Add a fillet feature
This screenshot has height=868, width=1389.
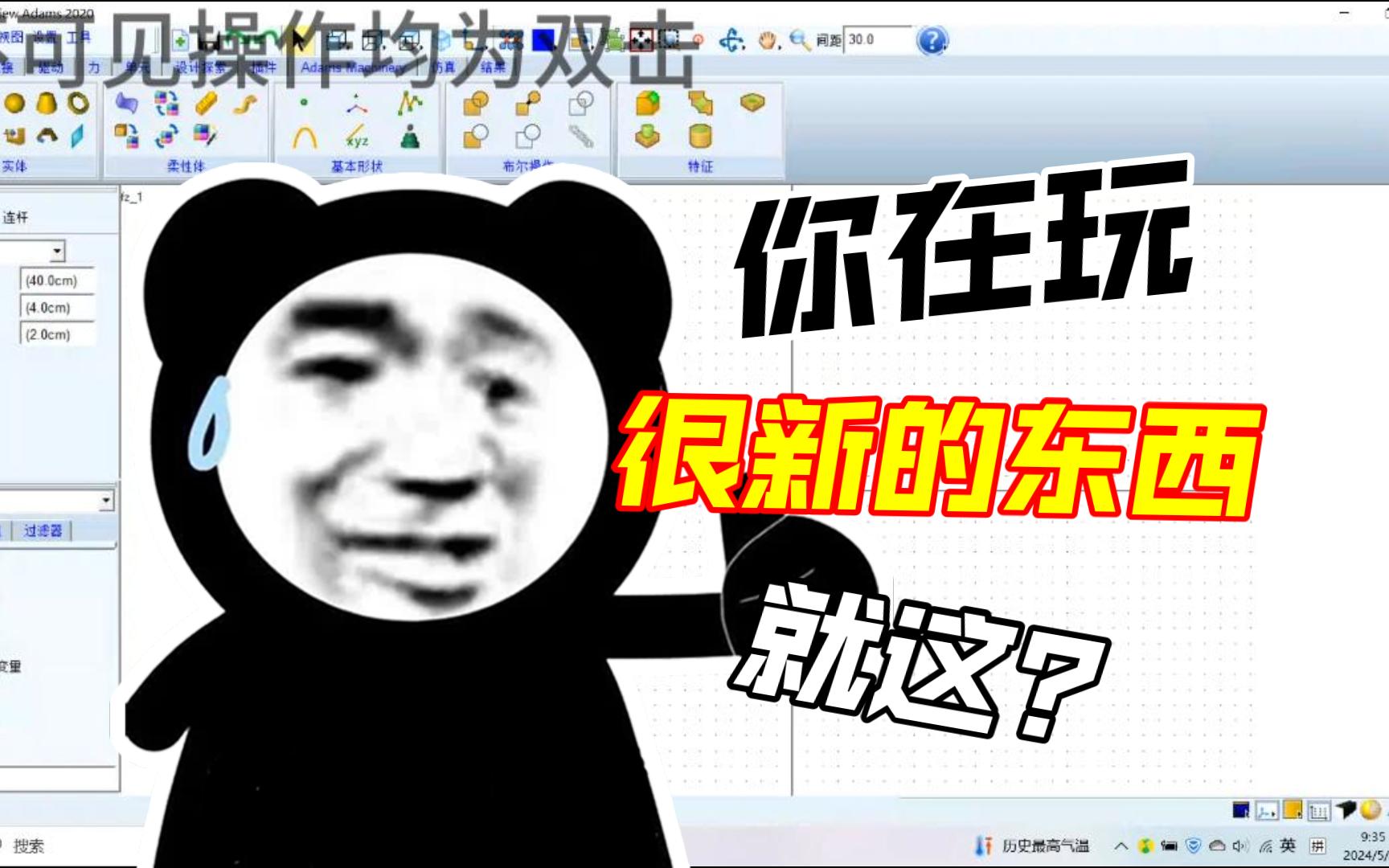pos(648,104)
